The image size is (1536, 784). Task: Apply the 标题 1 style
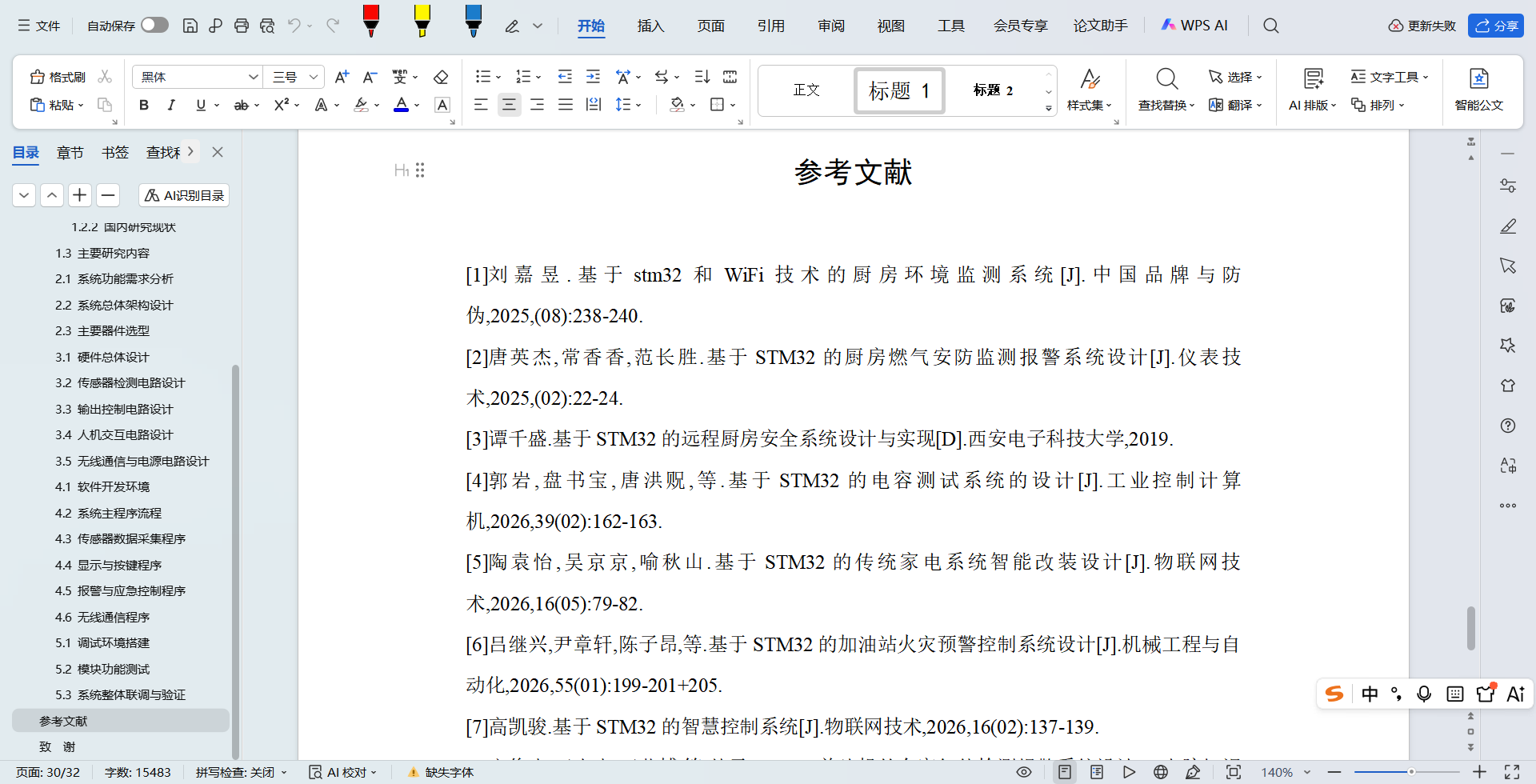point(900,90)
